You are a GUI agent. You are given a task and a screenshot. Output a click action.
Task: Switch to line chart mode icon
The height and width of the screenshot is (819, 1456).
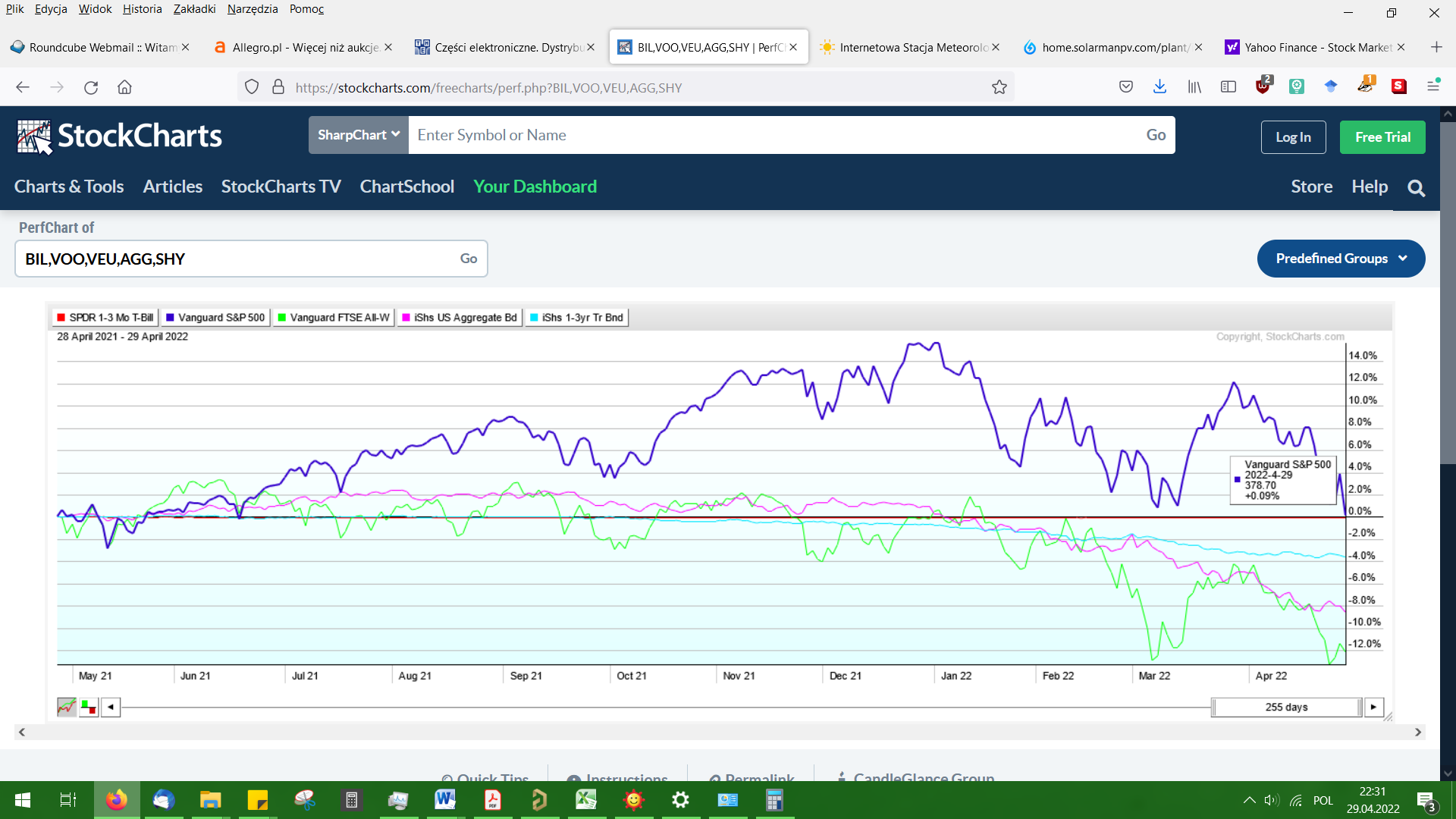click(x=67, y=707)
